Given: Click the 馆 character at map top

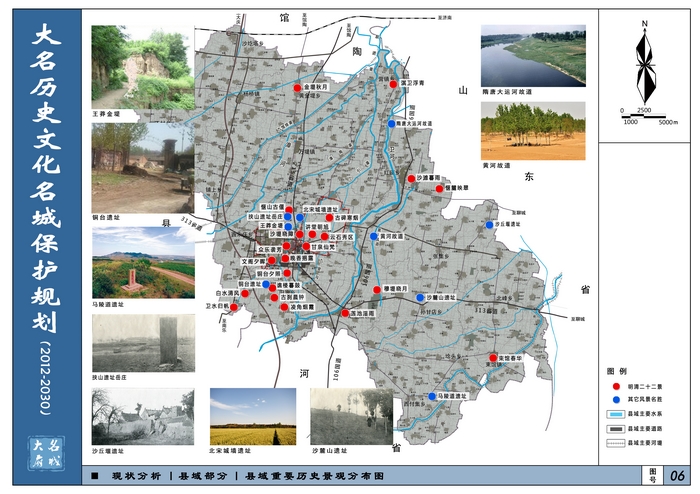Looking at the screenshot, I should click(284, 18).
